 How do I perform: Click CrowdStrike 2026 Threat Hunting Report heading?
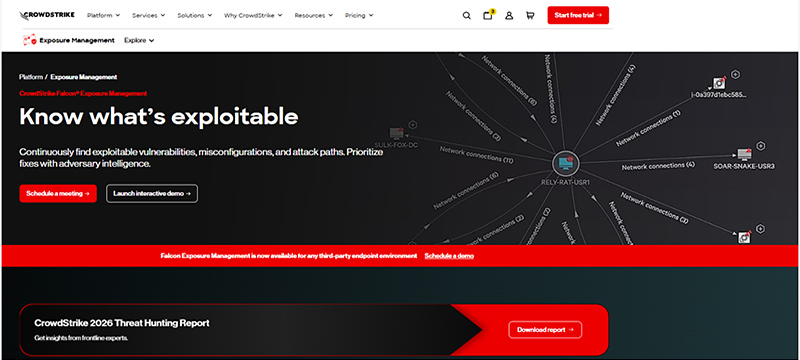pyautogui.click(x=122, y=323)
